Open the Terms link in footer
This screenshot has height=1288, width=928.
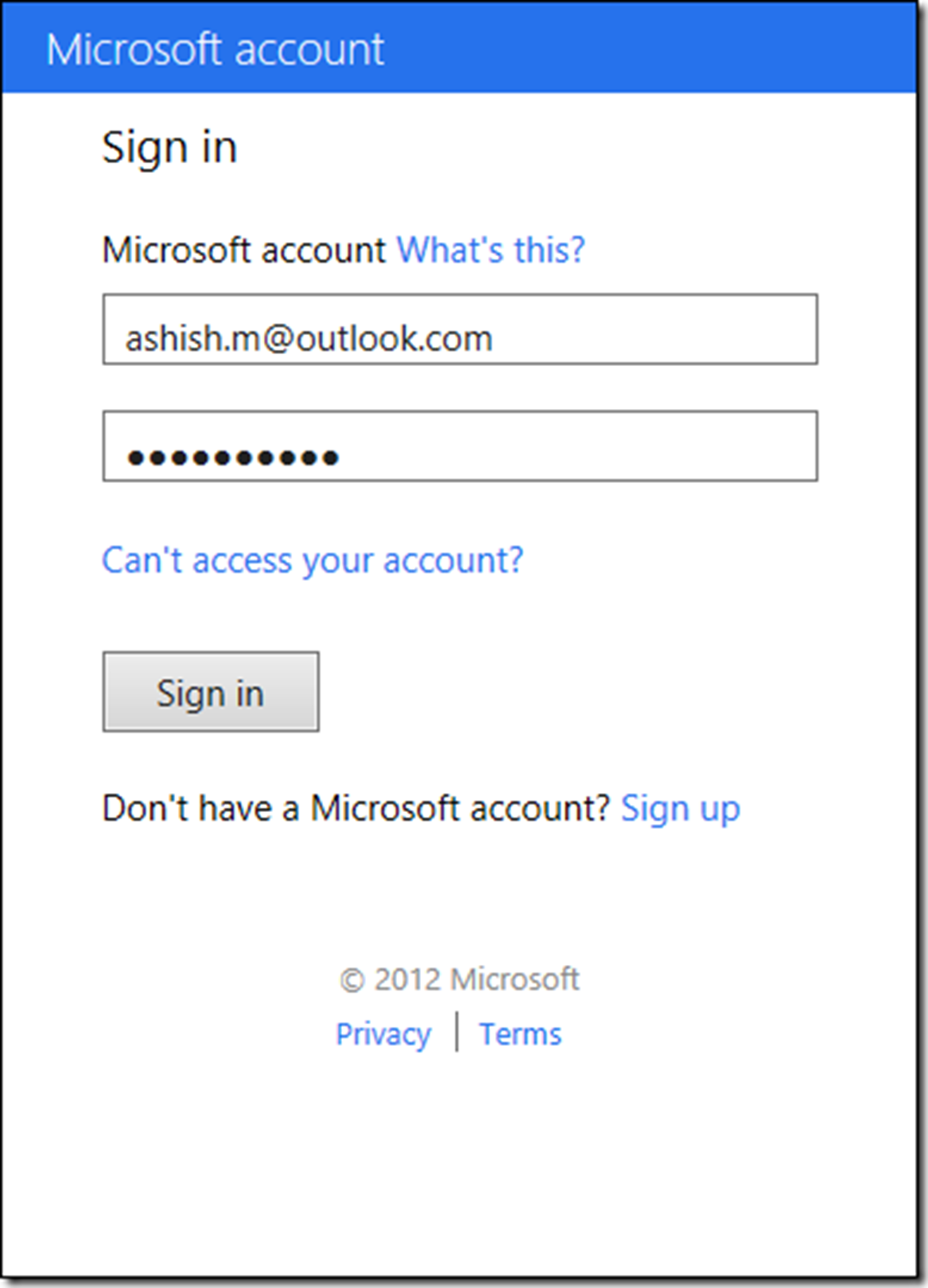tap(521, 1034)
